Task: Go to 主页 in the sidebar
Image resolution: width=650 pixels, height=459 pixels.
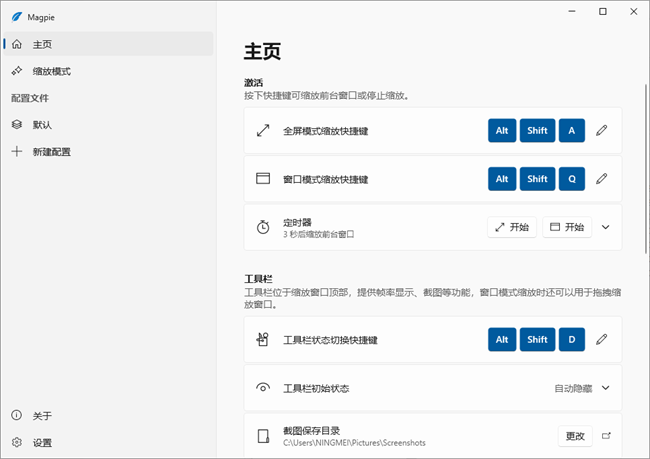Action: click(x=42, y=44)
